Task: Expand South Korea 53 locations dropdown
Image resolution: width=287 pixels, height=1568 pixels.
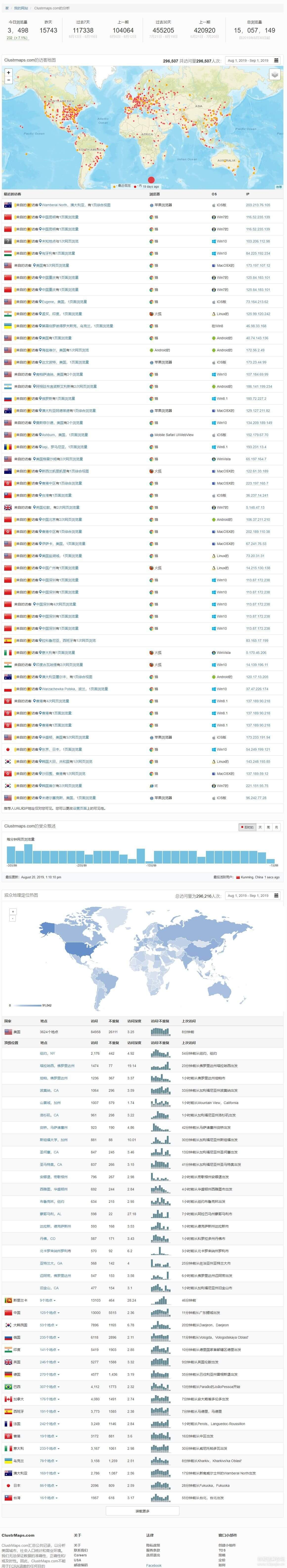Action: (48, 1325)
